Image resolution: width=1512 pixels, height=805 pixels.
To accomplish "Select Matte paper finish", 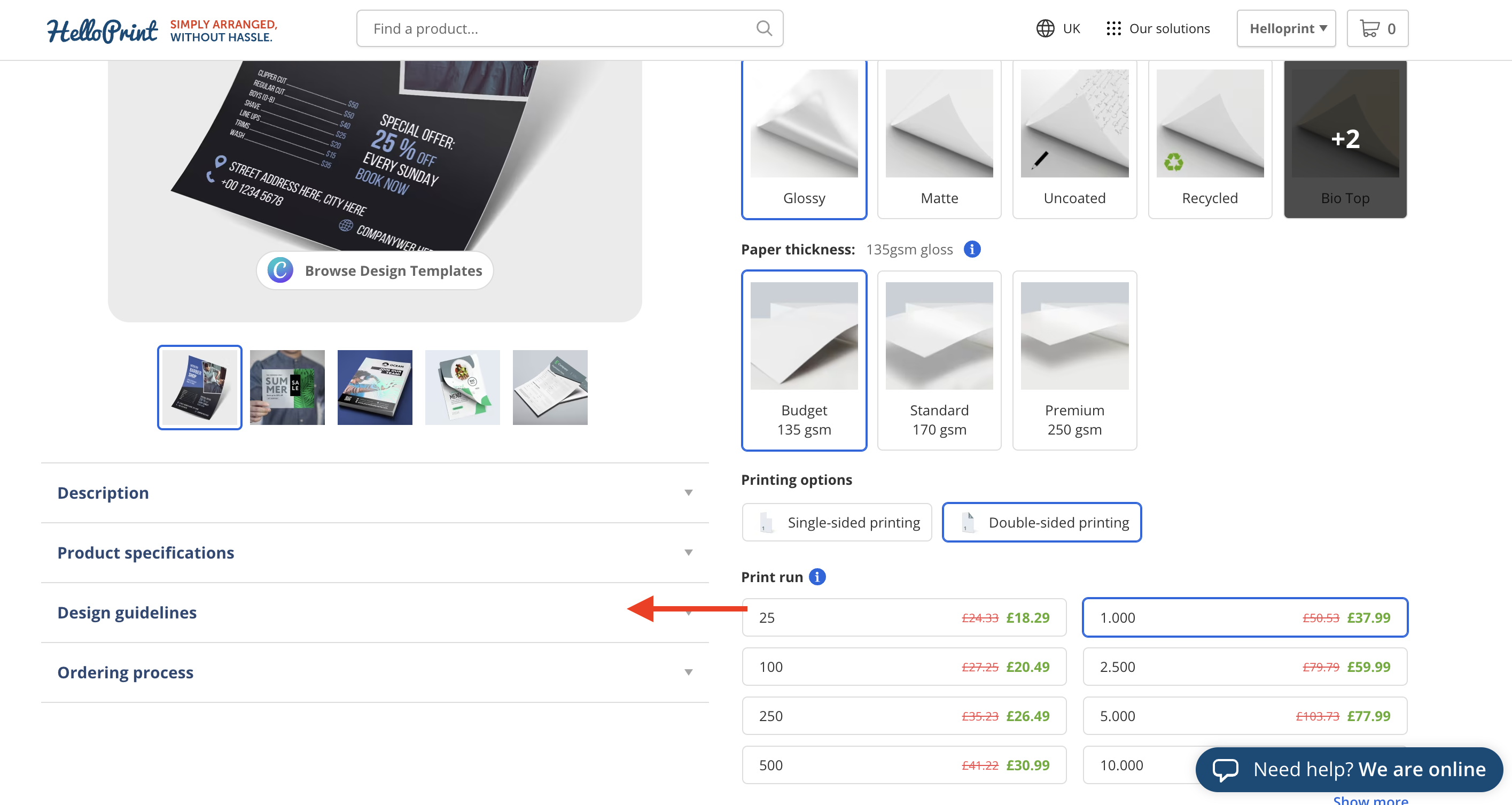I will point(939,139).
